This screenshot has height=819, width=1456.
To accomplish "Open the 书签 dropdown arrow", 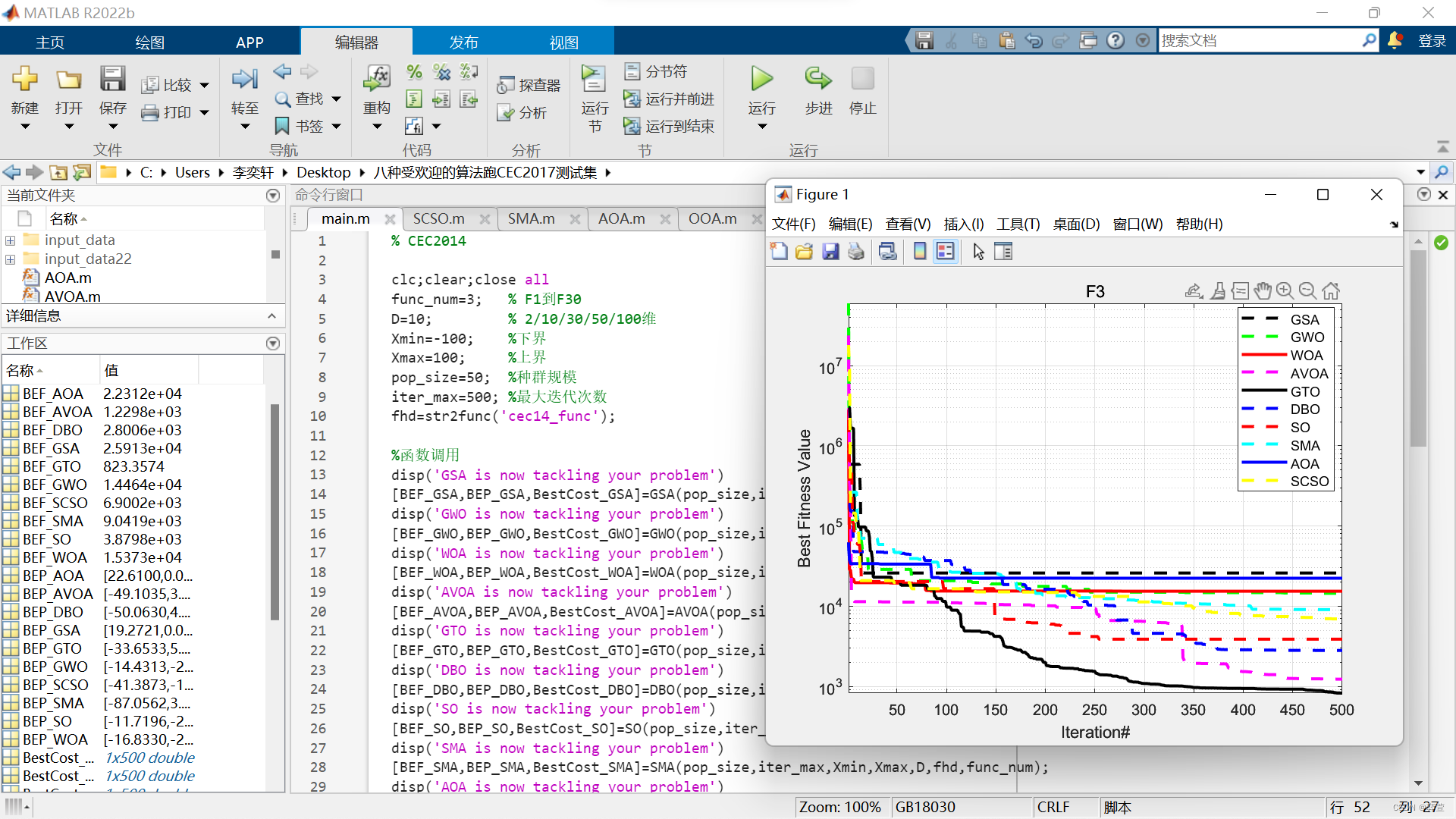I will pyautogui.click(x=336, y=127).
